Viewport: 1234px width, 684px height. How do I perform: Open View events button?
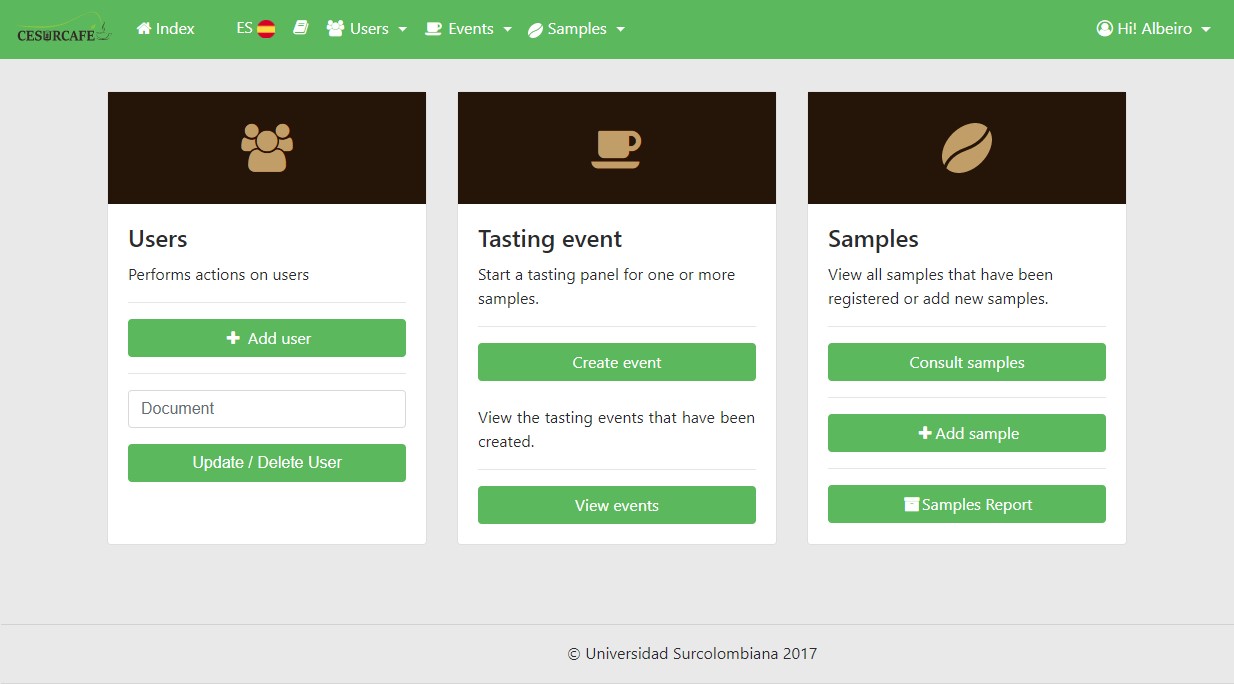pos(617,505)
